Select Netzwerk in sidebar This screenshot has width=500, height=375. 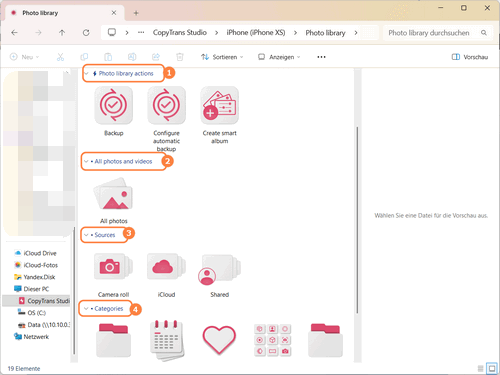coord(31,337)
